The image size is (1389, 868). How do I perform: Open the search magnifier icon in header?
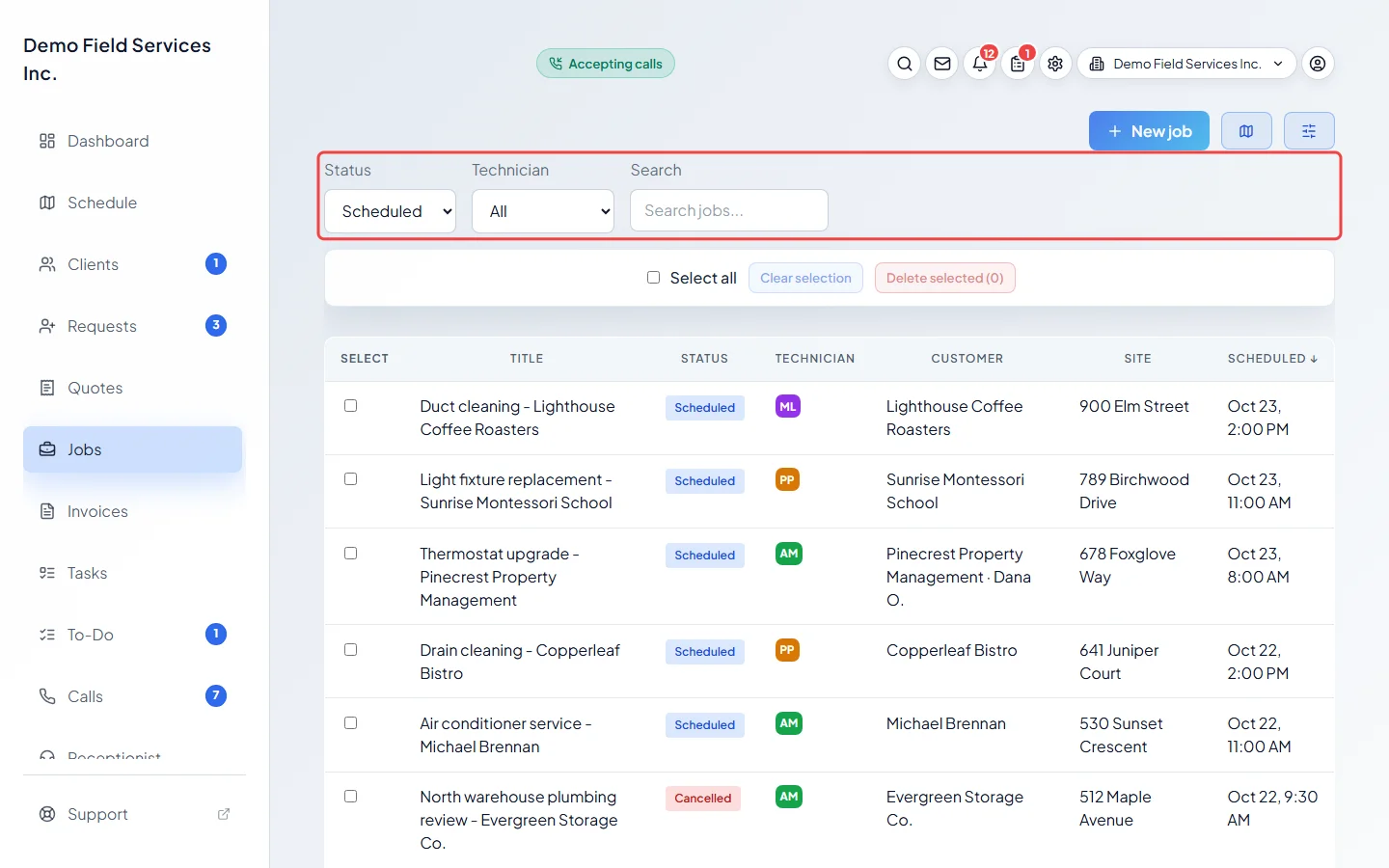905,64
